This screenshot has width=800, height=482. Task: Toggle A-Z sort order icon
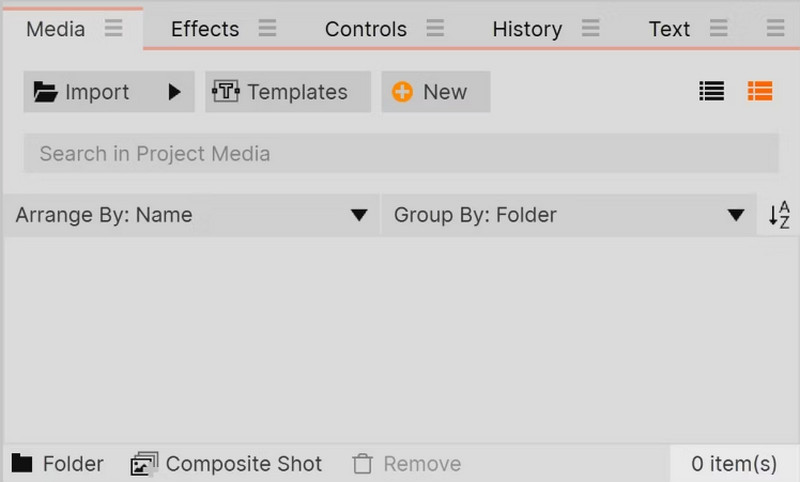[x=779, y=215]
